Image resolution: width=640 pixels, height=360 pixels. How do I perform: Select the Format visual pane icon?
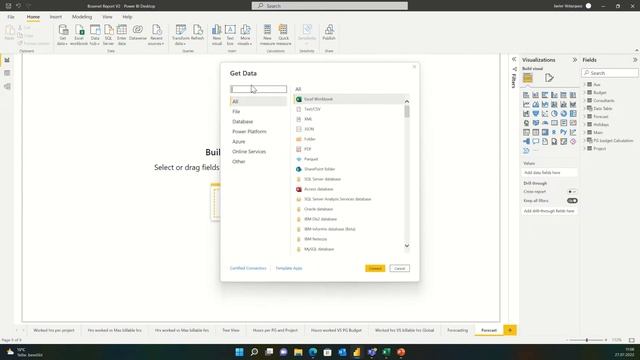549,78
